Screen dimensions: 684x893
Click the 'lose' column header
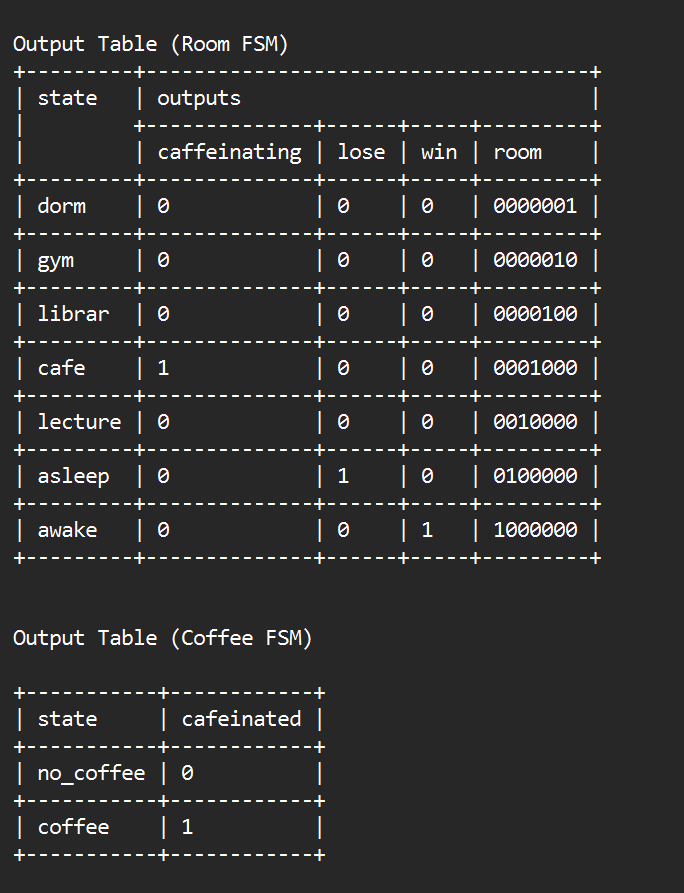361,152
